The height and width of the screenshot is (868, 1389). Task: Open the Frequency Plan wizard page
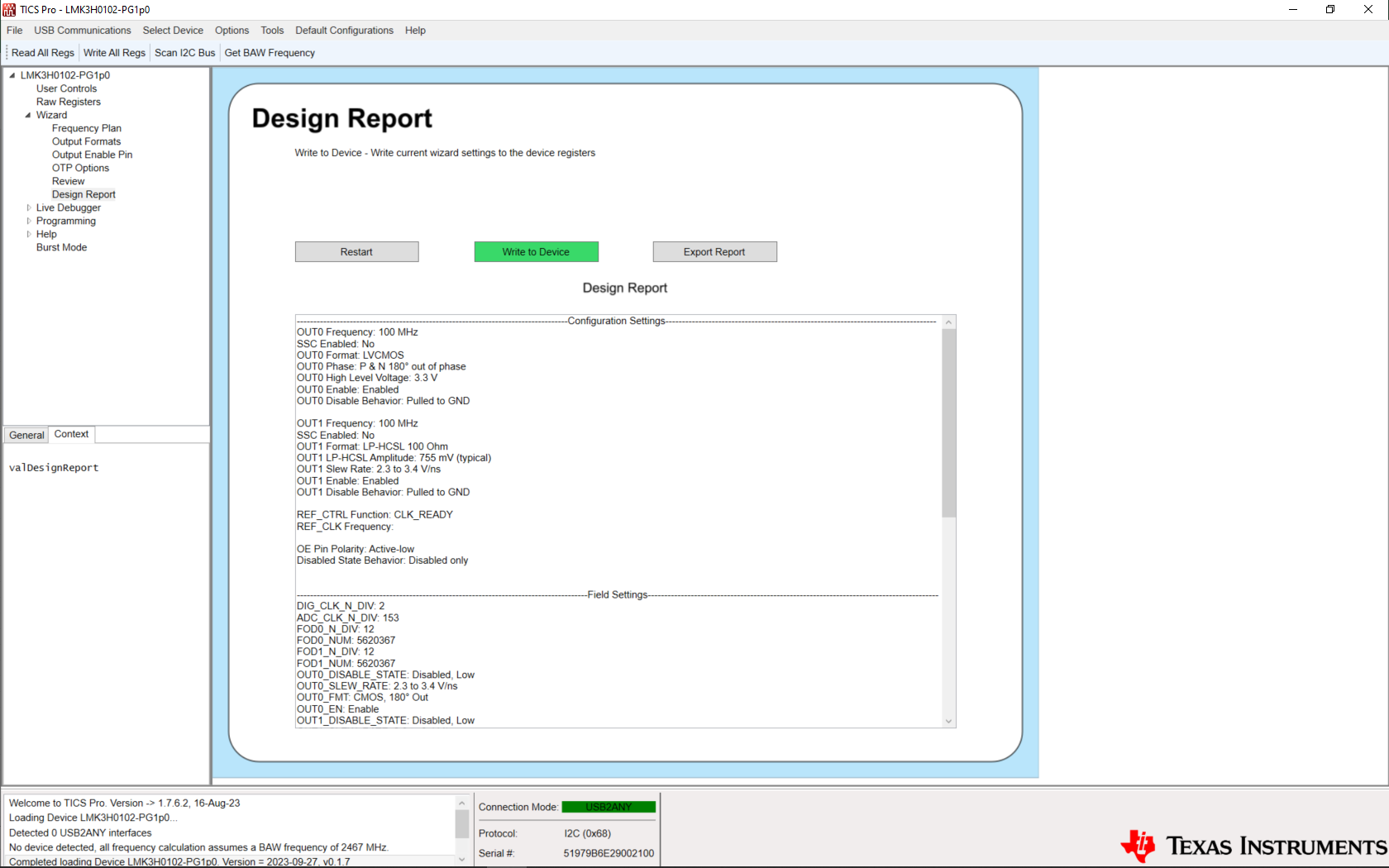(x=87, y=128)
